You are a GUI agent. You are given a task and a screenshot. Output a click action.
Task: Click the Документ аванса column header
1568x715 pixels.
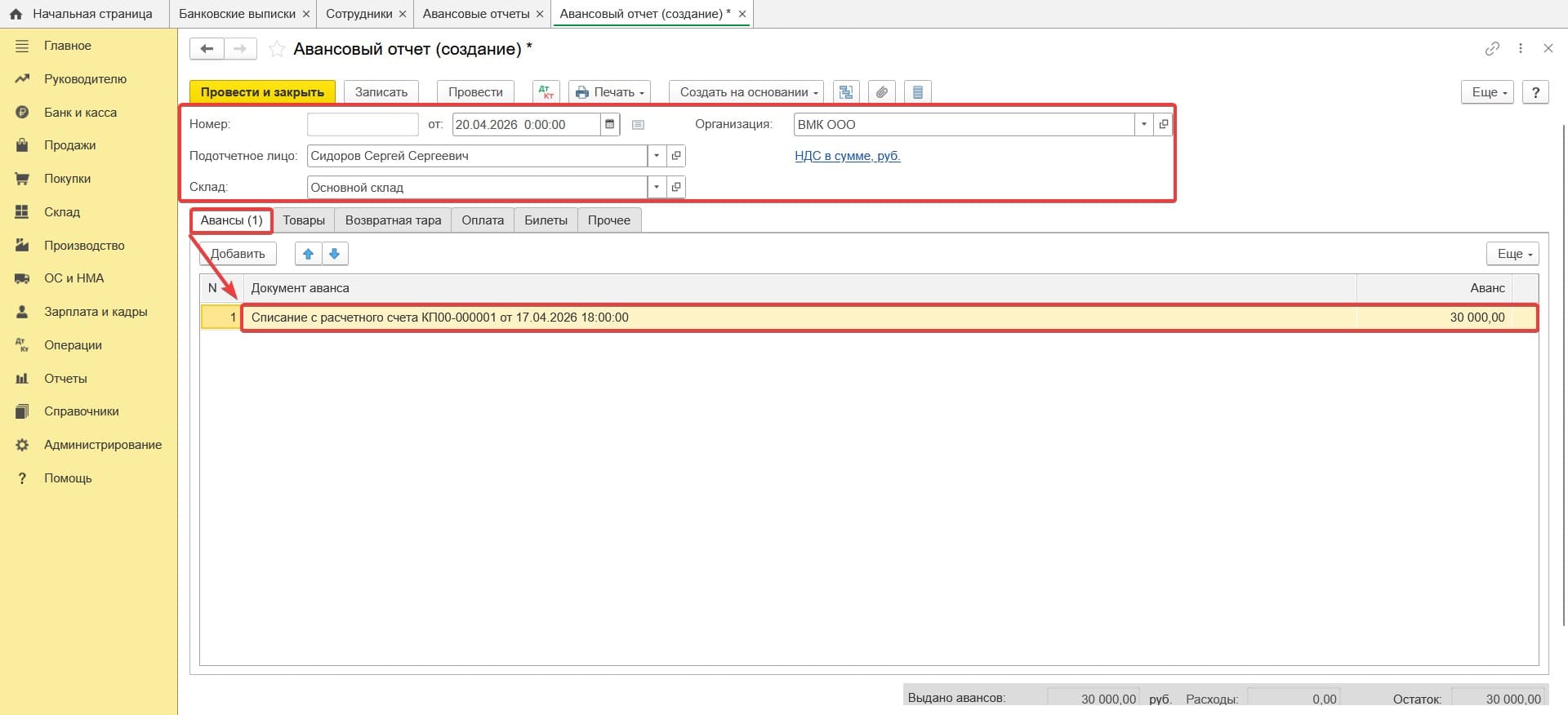(x=800, y=288)
